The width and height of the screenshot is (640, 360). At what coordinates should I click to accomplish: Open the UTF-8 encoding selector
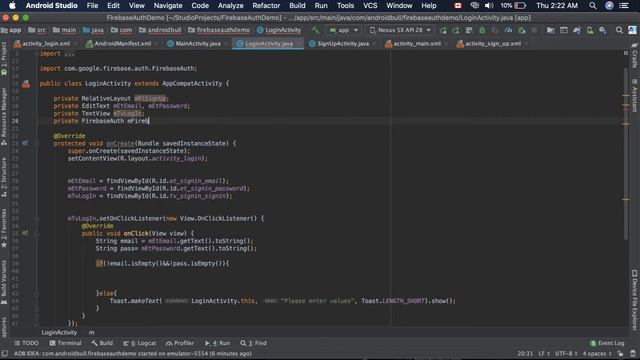coord(566,353)
